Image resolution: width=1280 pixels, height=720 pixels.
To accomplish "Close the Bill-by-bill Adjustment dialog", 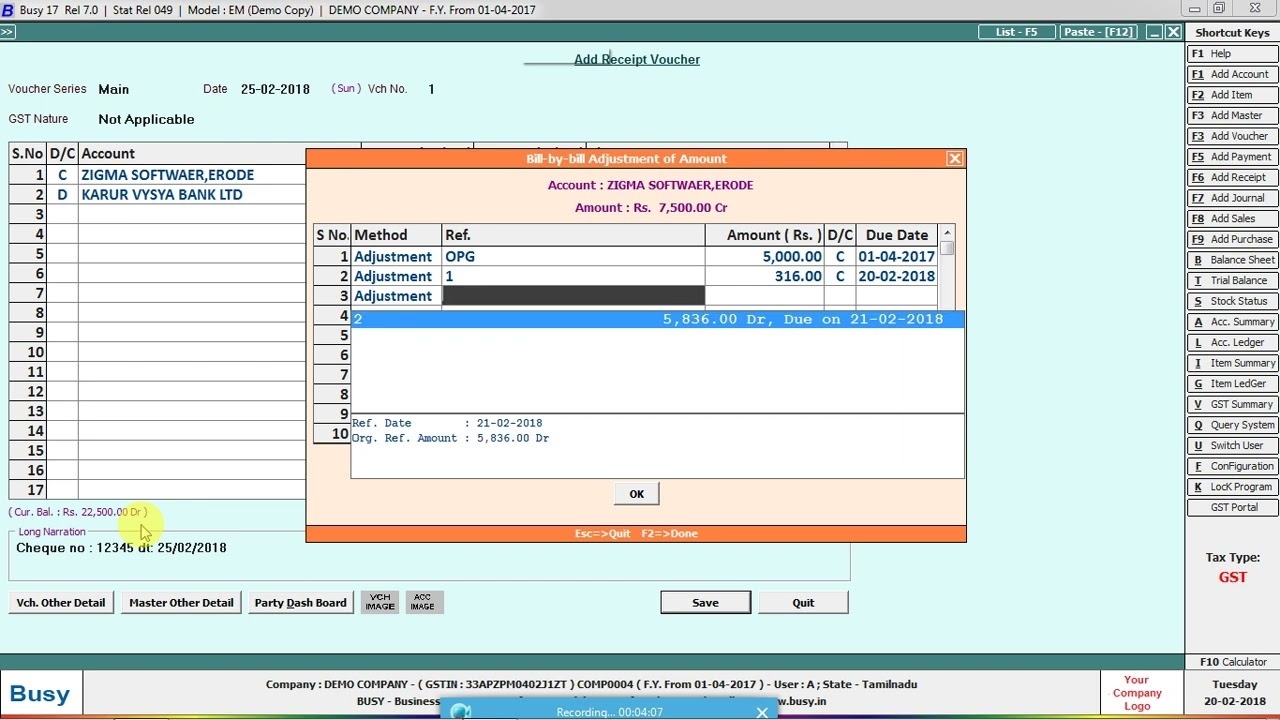I will [x=955, y=159].
